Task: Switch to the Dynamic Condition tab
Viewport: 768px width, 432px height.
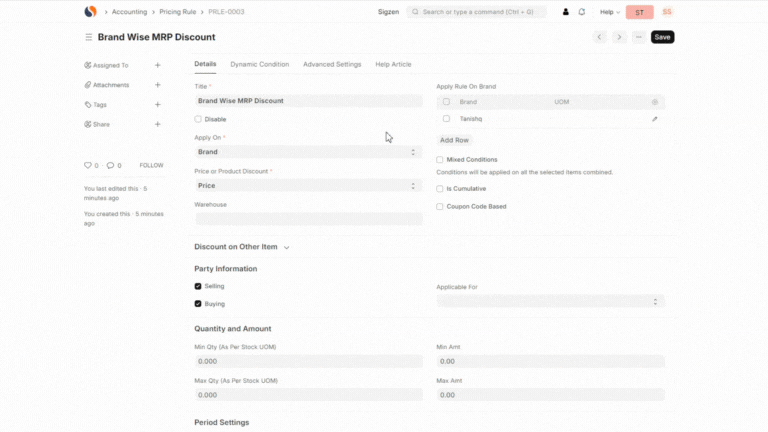Action: [x=259, y=64]
